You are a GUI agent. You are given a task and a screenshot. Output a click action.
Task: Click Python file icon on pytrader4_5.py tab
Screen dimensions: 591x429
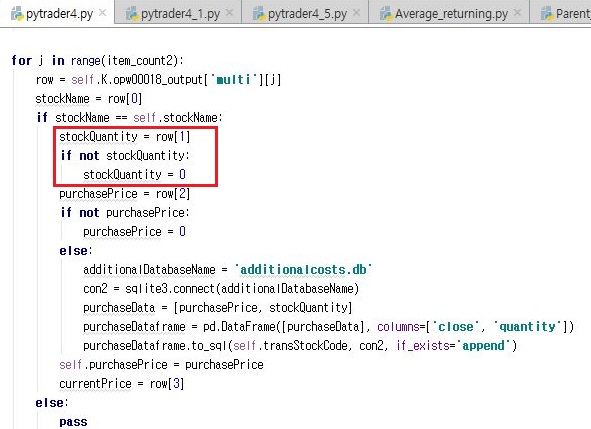pyautogui.click(x=259, y=14)
